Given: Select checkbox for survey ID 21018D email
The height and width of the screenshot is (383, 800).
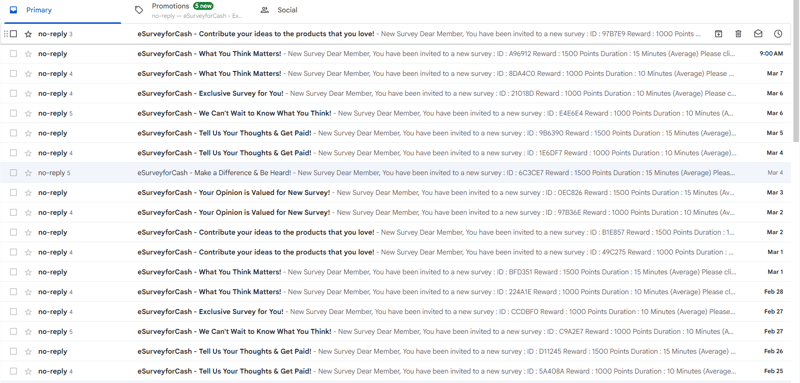Looking at the screenshot, I should 13,93.
